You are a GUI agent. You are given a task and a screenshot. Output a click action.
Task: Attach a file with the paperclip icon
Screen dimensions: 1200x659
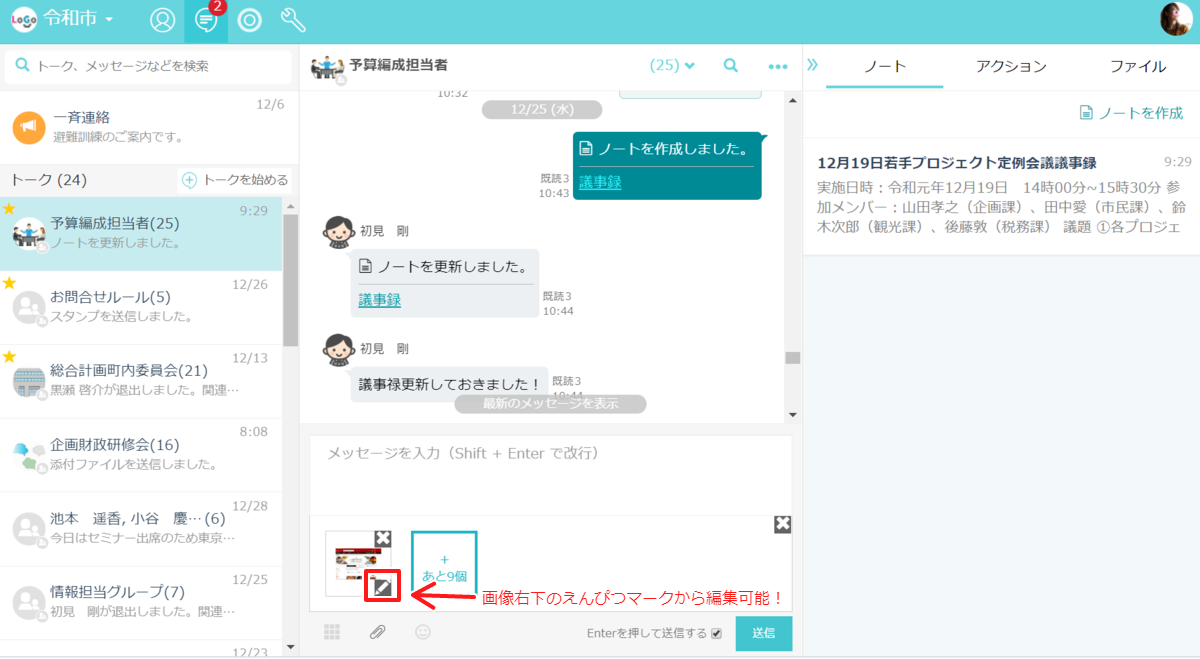coord(377,633)
